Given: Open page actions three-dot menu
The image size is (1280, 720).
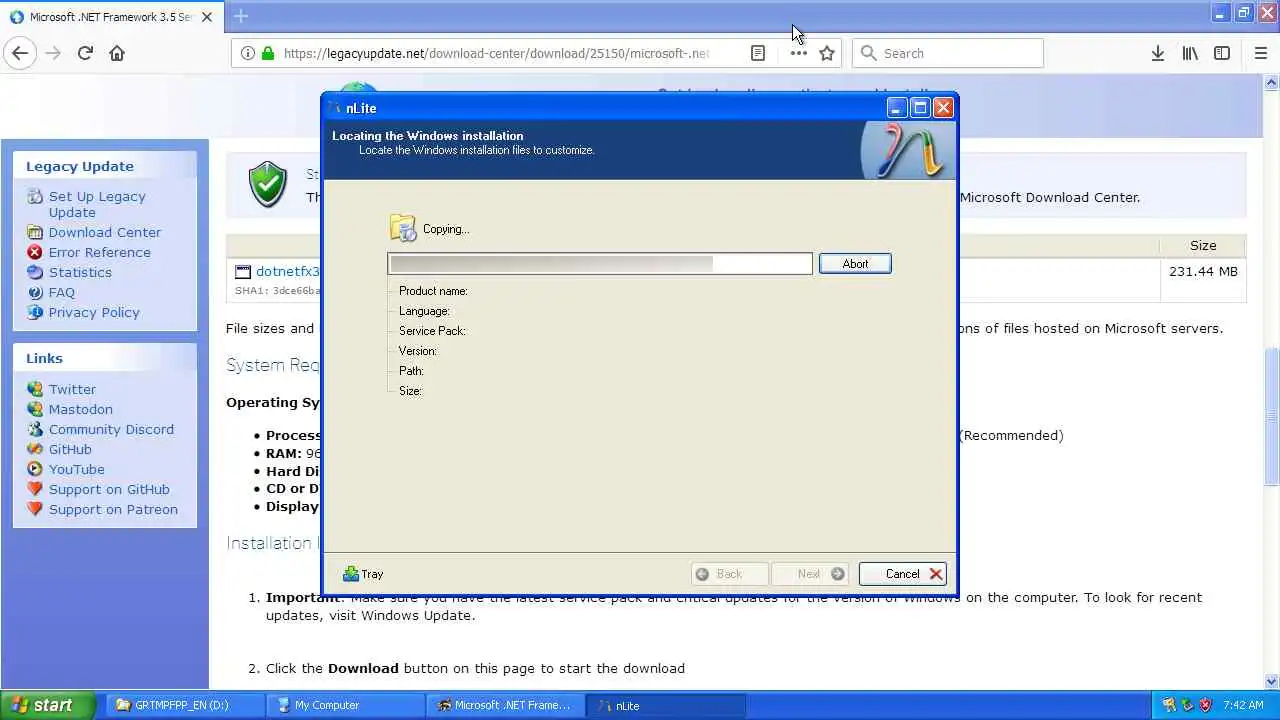Looking at the screenshot, I should click(x=798, y=53).
